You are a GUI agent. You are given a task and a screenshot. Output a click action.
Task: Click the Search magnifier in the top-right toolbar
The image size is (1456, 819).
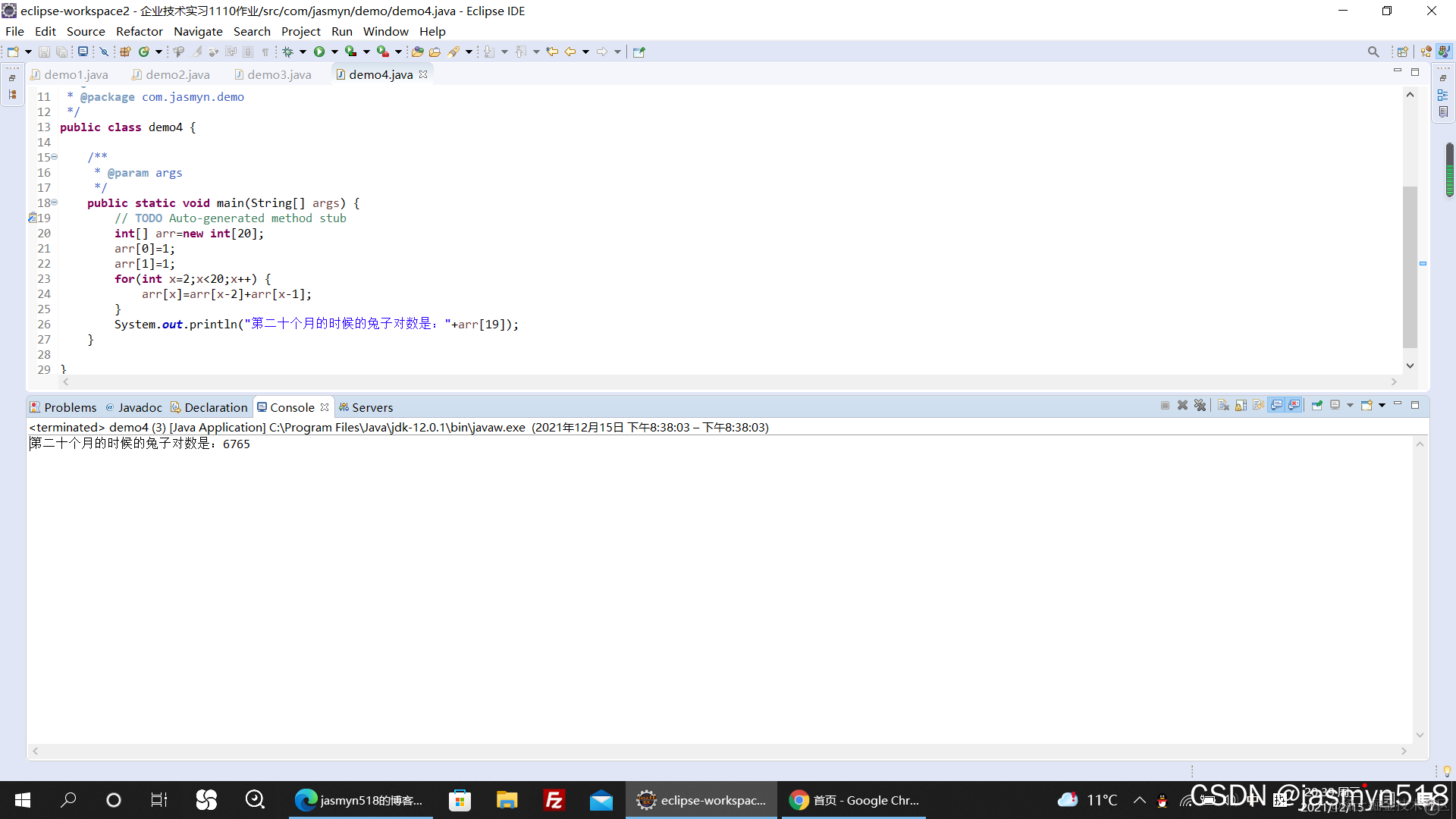(x=1373, y=52)
